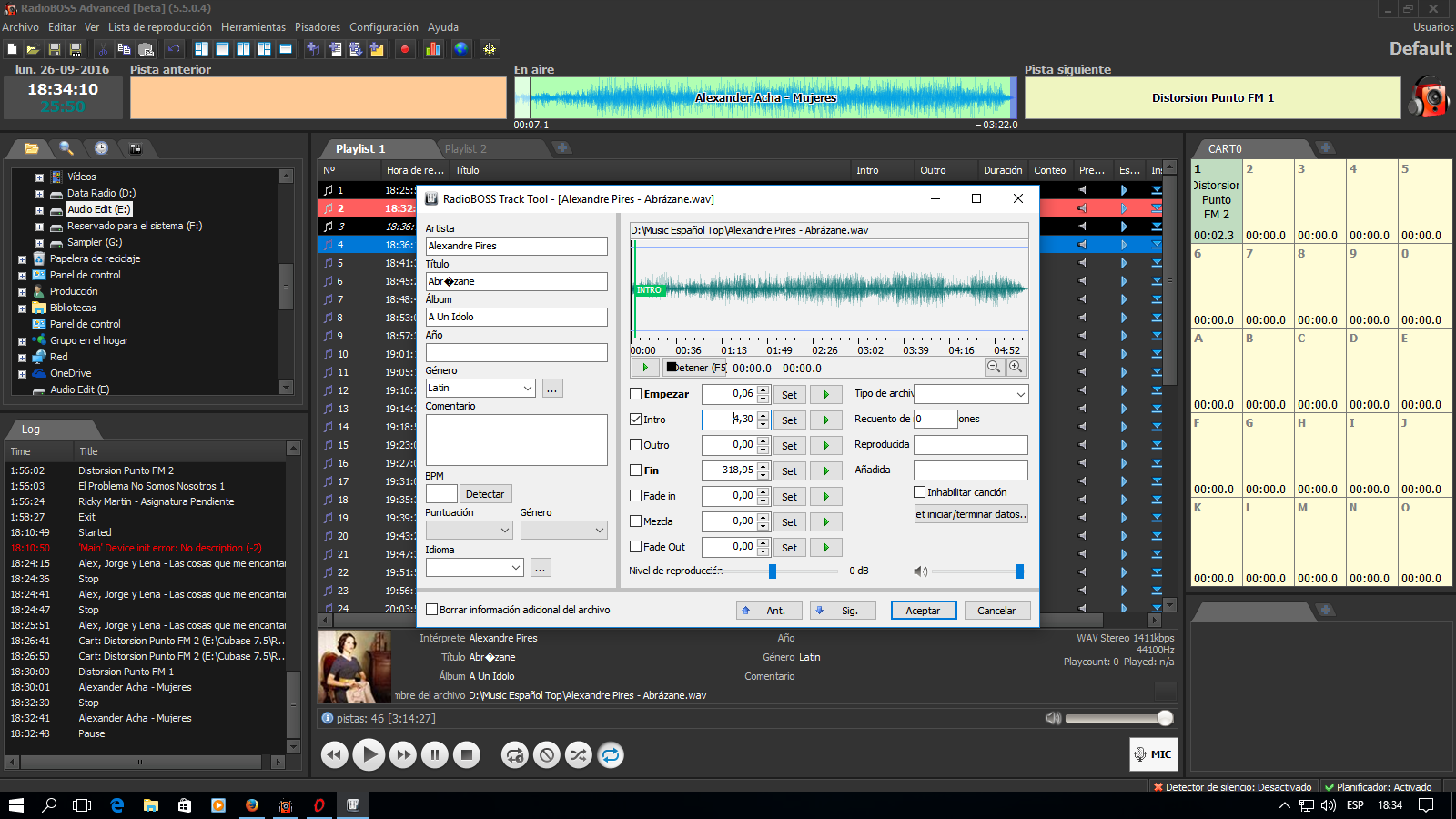1456x819 pixels.
Task: Adjust the Track Tool volume slider handle
Action: [1020, 571]
